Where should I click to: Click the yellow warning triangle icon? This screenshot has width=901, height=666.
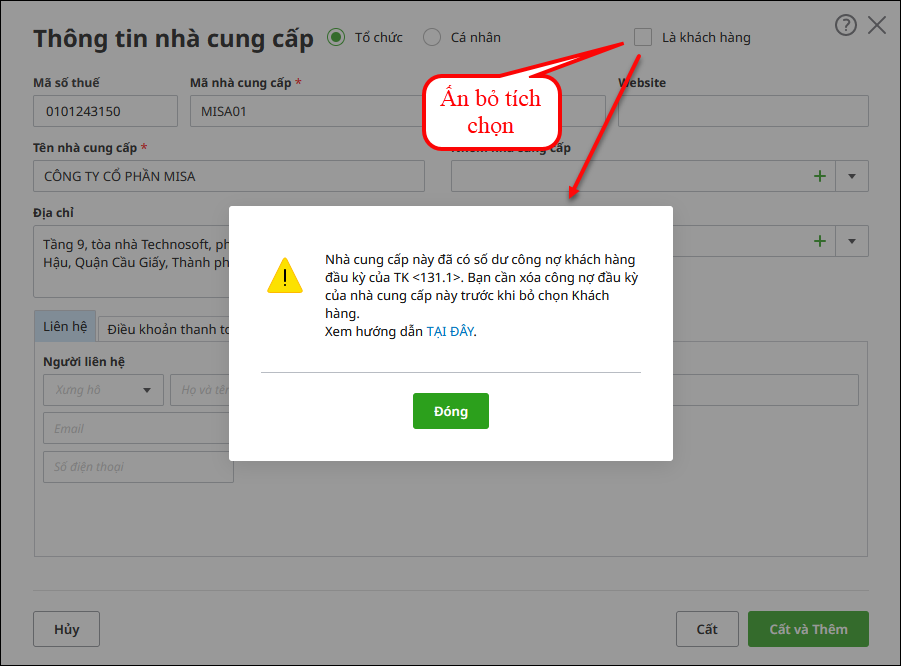click(x=285, y=275)
